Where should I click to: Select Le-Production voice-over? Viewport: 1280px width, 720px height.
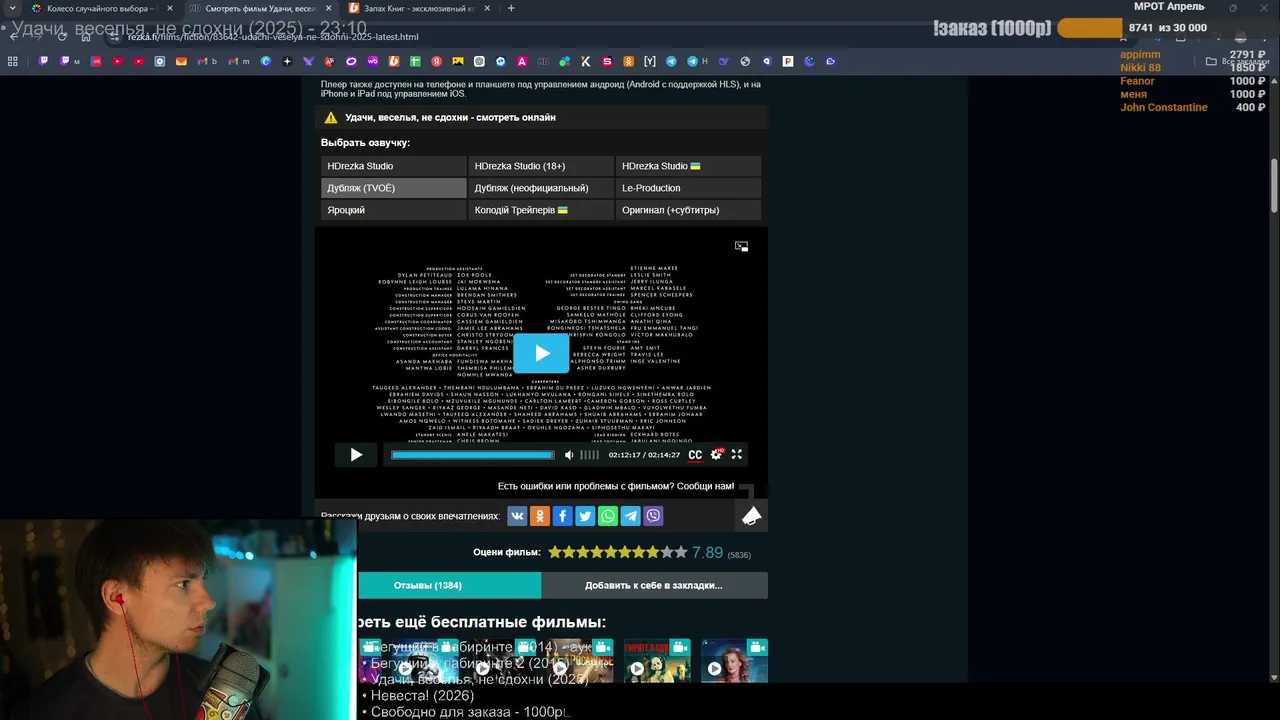pos(688,188)
